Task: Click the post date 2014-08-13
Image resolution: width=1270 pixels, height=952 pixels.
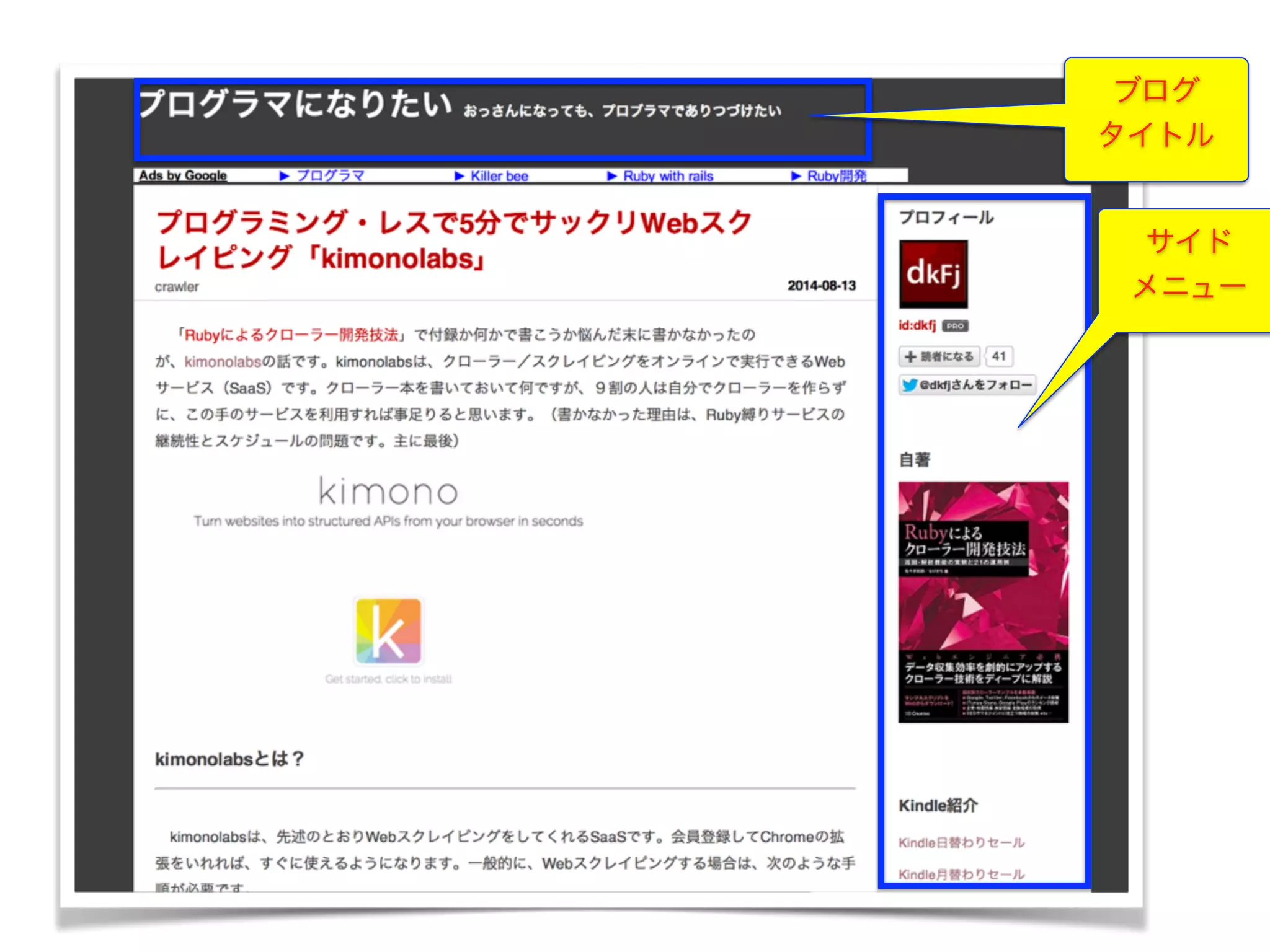Action: tap(822, 286)
